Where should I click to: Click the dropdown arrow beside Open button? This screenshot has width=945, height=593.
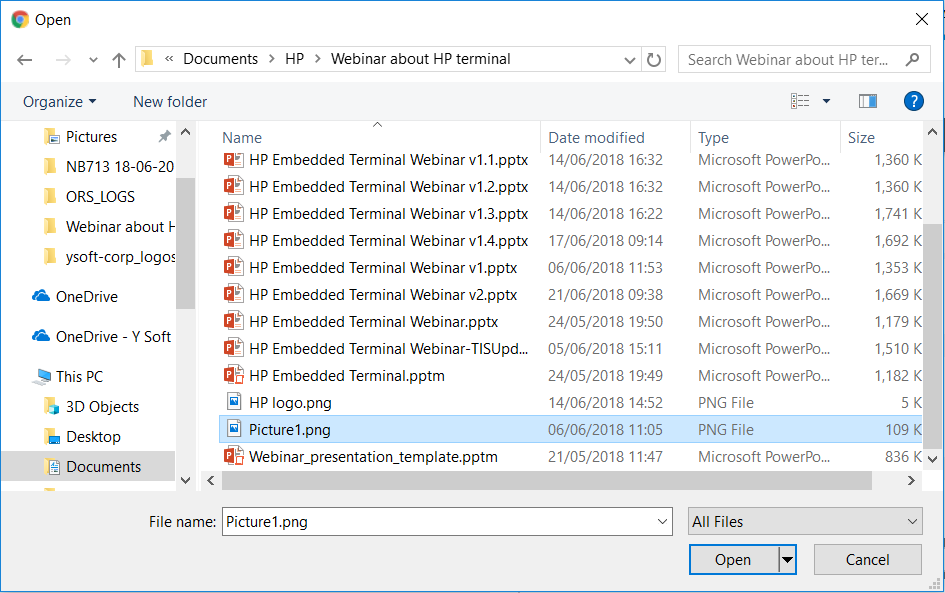788,560
